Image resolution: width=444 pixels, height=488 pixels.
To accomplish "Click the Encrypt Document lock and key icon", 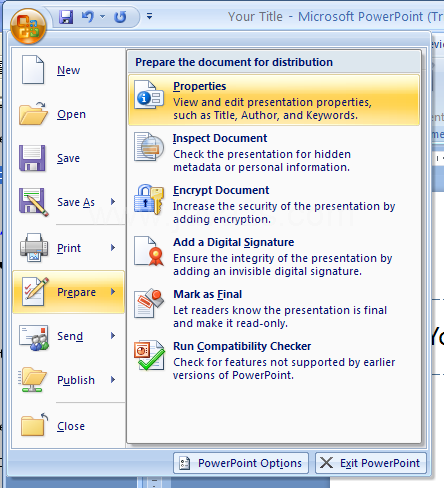I will coord(149,199).
